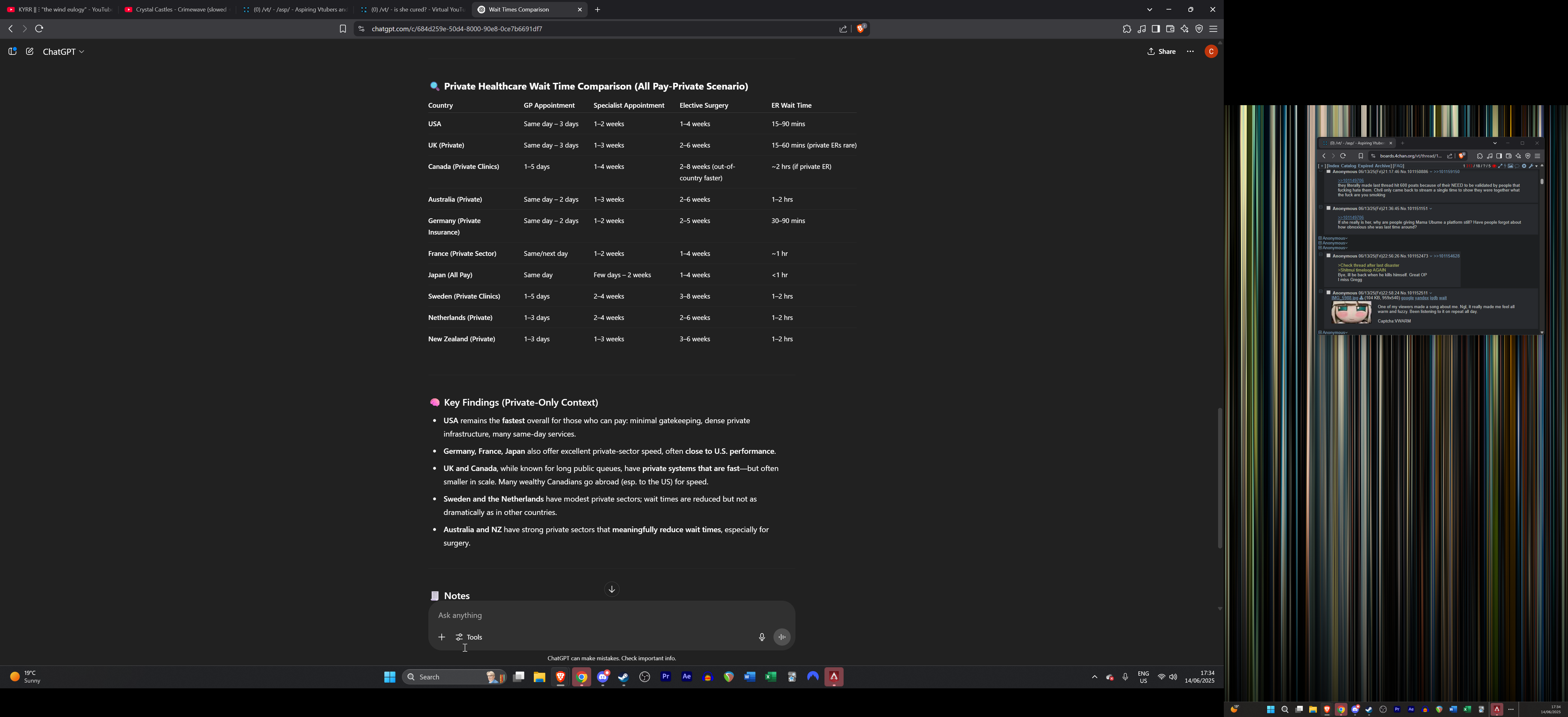Toggle the browser sidebar panel icon
The width and height of the screenshot is (1568, 717).
coord(1156,29)
